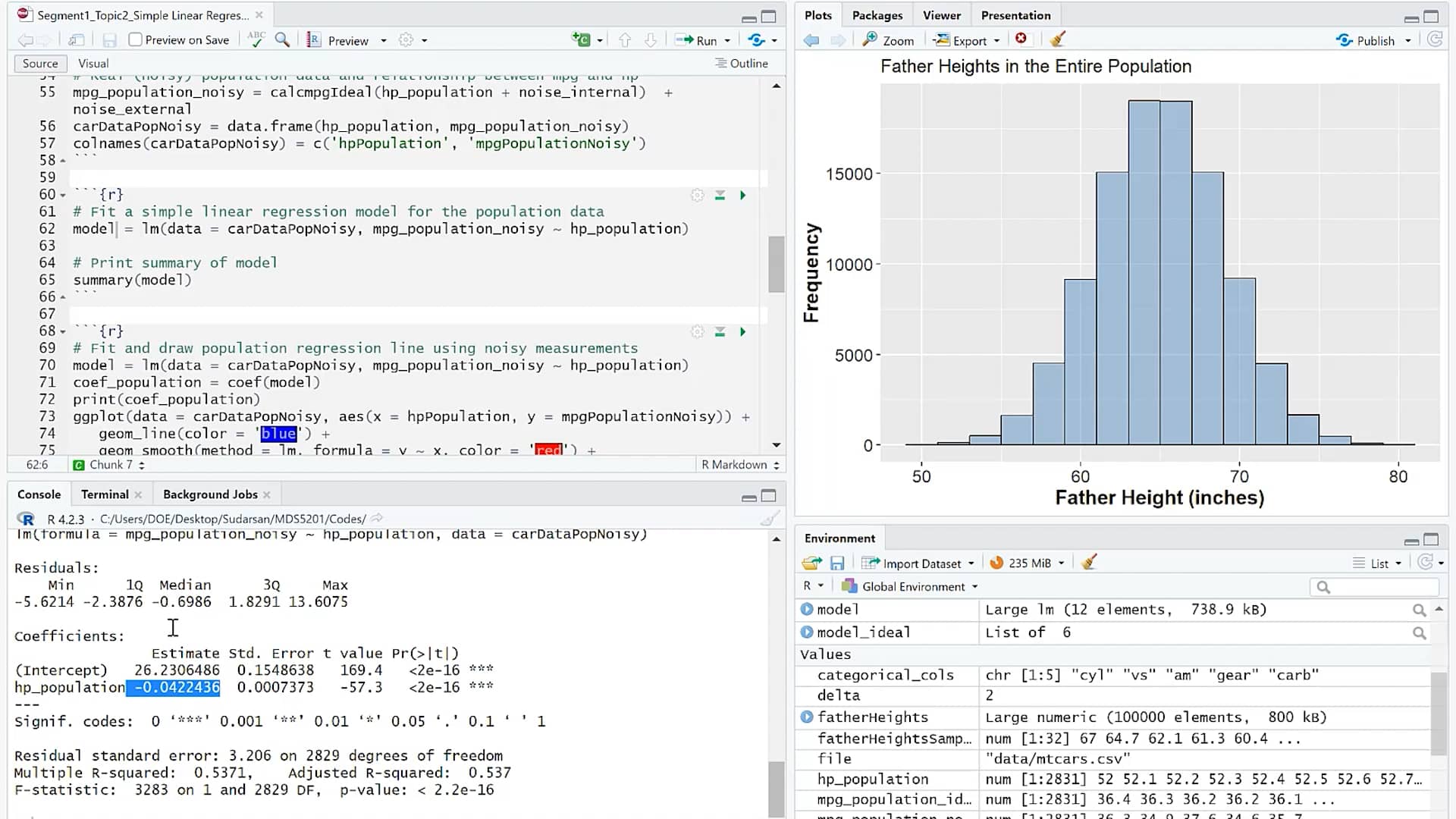Toggle the document Outline
1456x819 pixels.
742,64
